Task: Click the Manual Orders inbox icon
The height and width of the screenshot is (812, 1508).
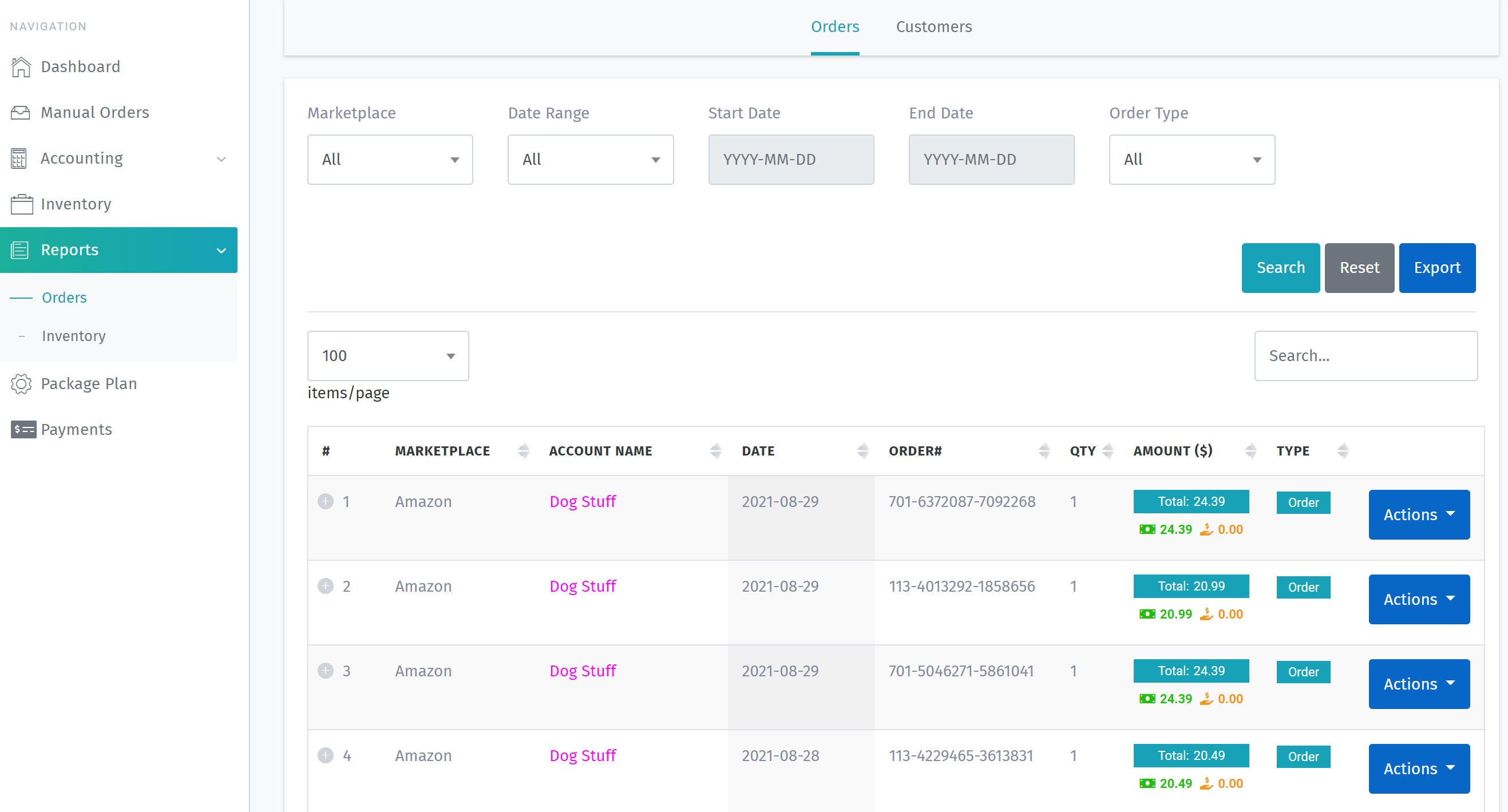Action: 21,112
